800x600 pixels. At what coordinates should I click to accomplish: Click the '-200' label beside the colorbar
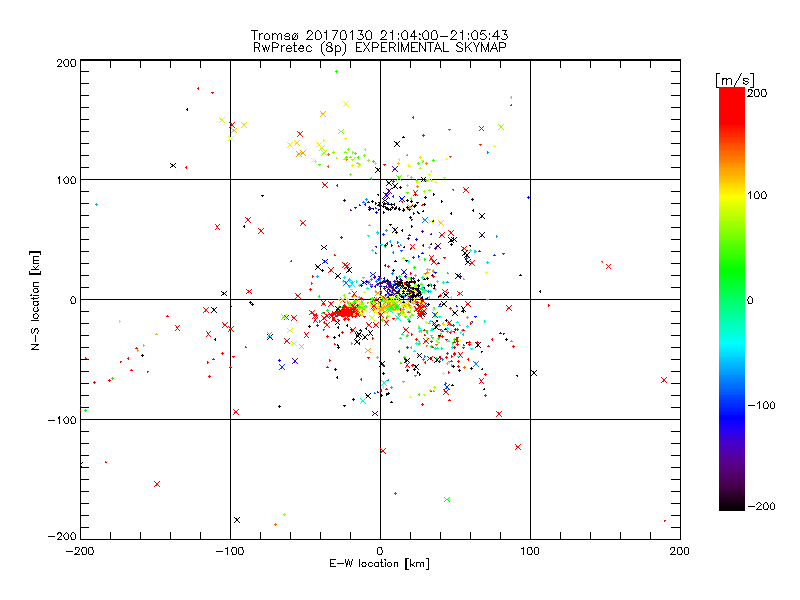[x=761, y=506]
